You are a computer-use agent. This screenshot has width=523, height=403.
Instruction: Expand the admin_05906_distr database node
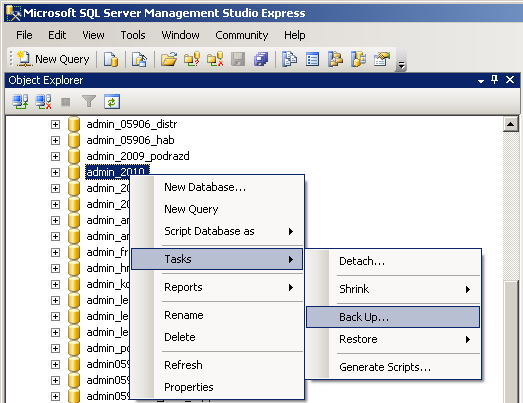(55, 124)
